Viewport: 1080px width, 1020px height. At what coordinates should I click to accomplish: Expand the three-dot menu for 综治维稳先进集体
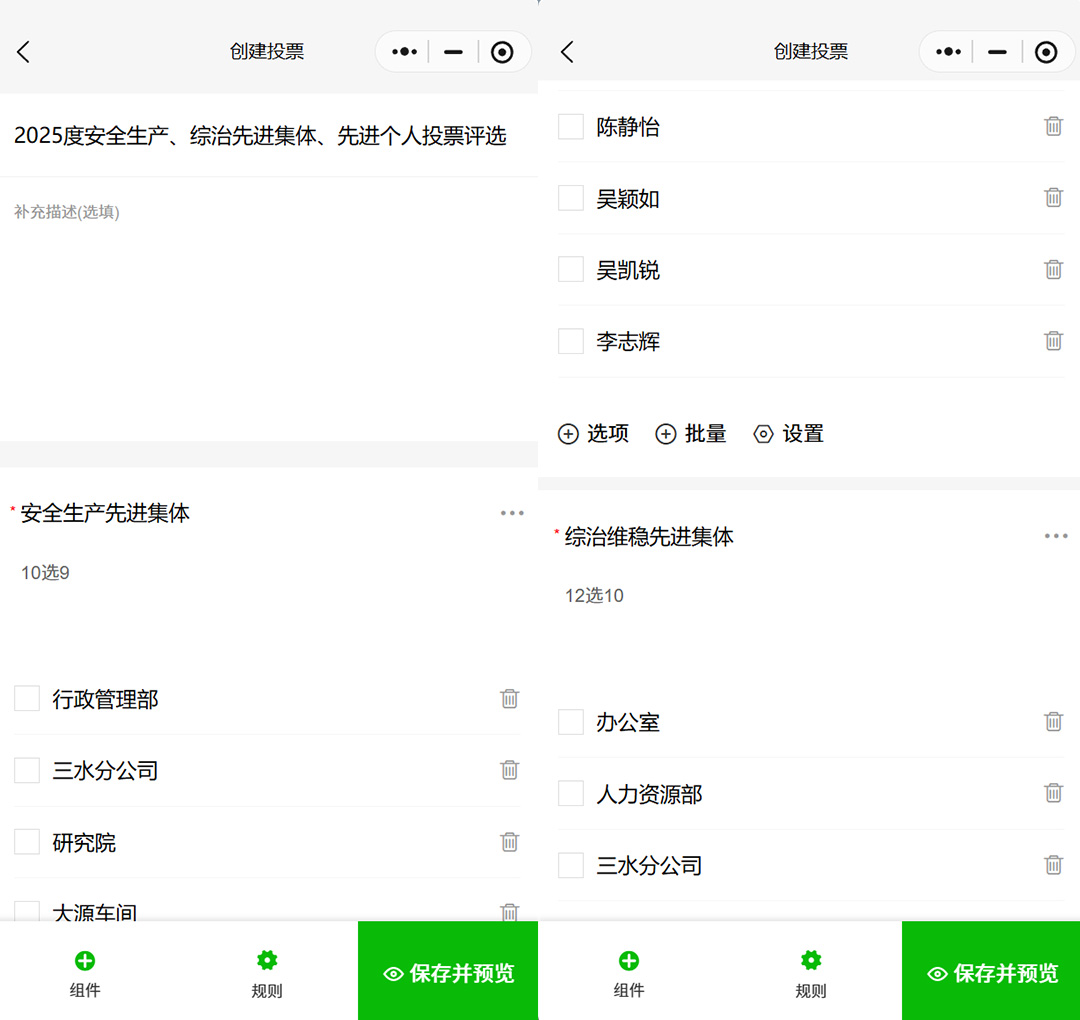click(x=1056, y=536)
